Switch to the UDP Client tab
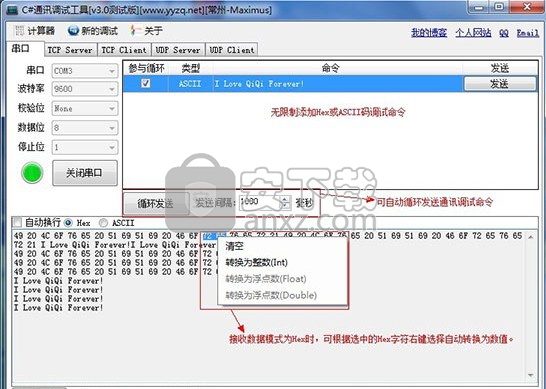 pos(232,50)
